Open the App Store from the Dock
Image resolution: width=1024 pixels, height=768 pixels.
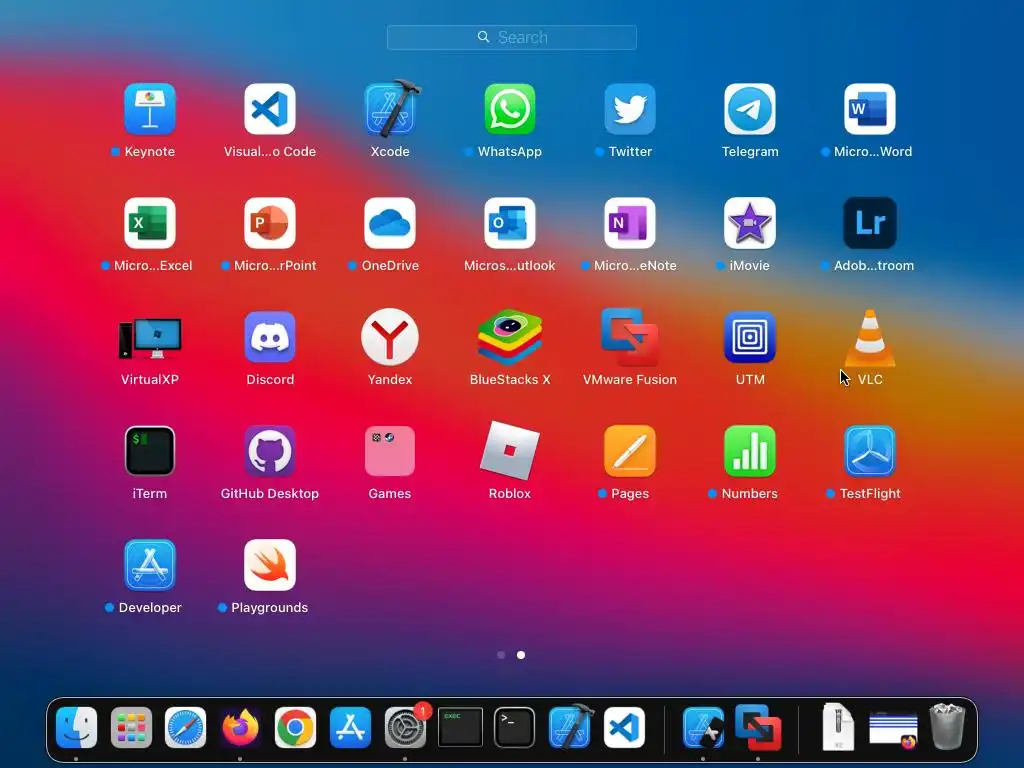click(350, 727)
